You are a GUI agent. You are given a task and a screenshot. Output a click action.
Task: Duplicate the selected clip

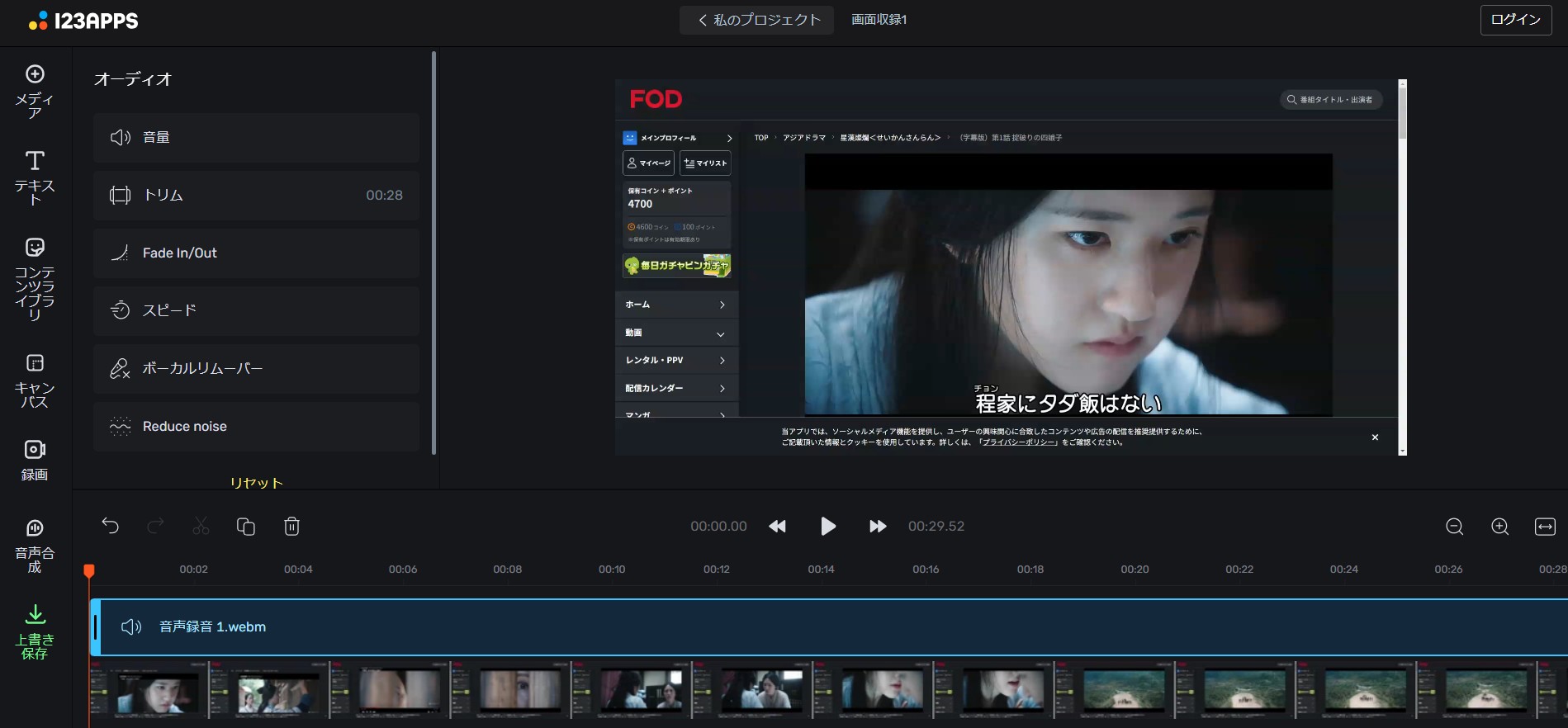pyautogui.click(x=246, y=526)
